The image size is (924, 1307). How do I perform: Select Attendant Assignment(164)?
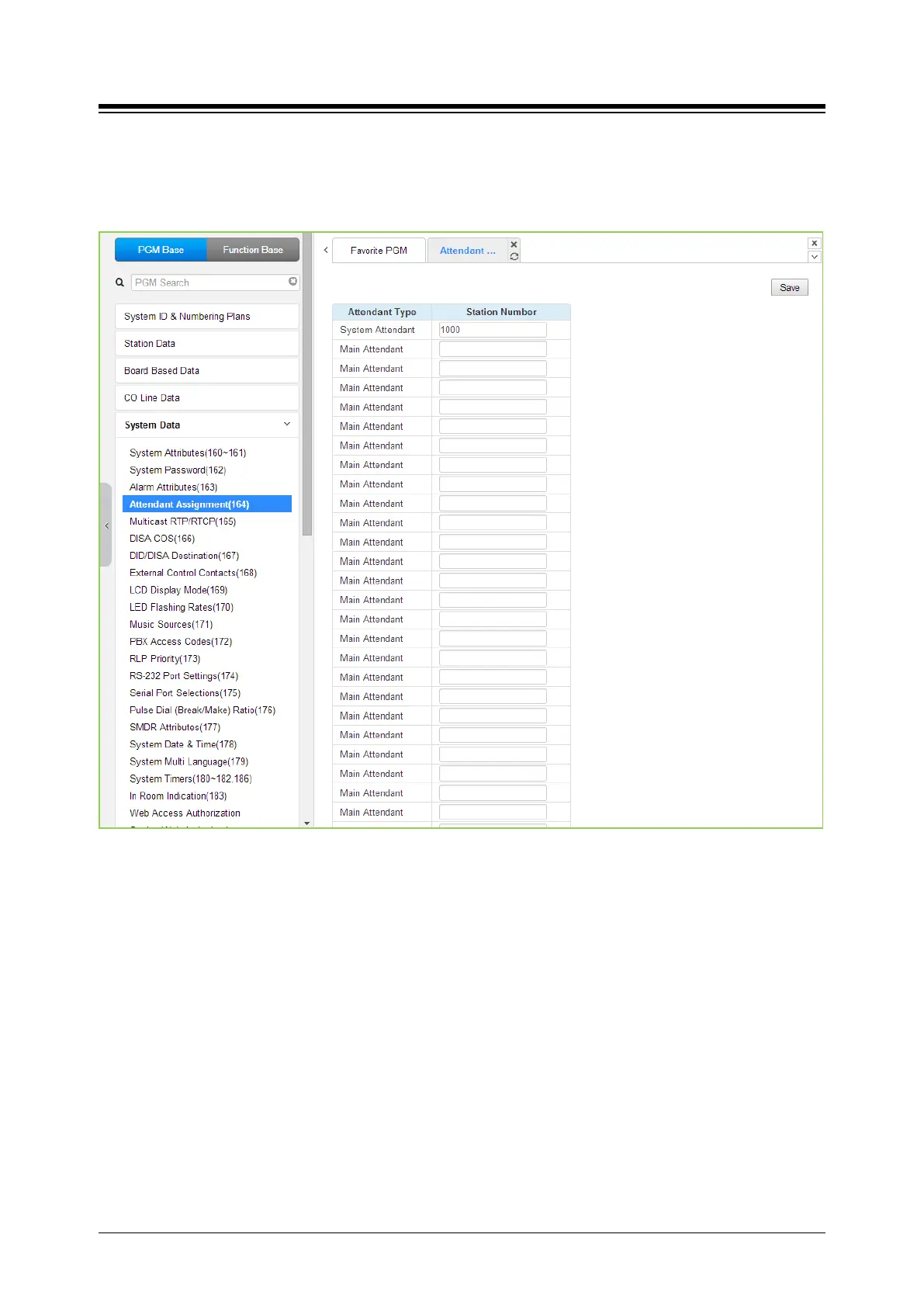(x=207, y=504)
